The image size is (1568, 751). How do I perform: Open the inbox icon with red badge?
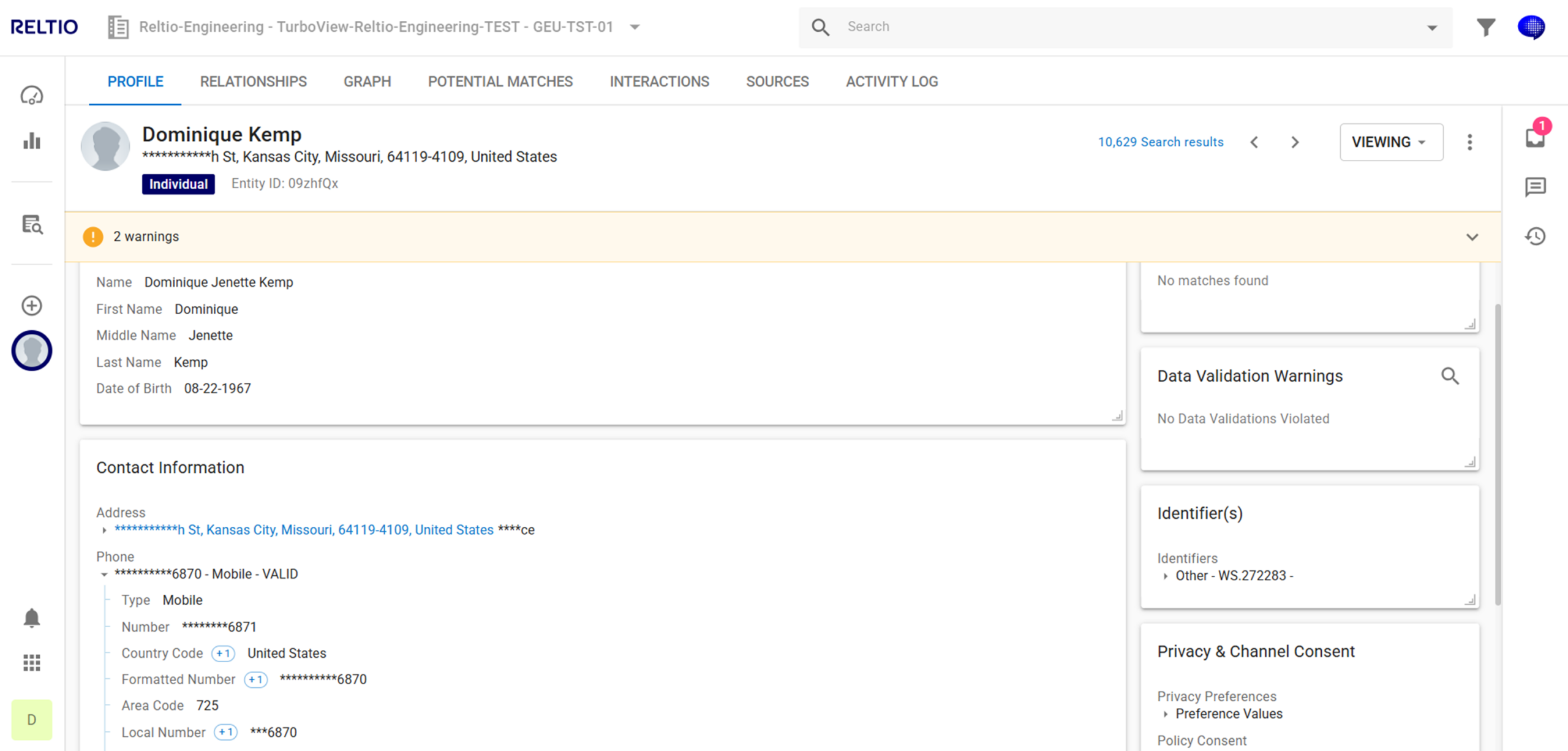coord(1535,137)
